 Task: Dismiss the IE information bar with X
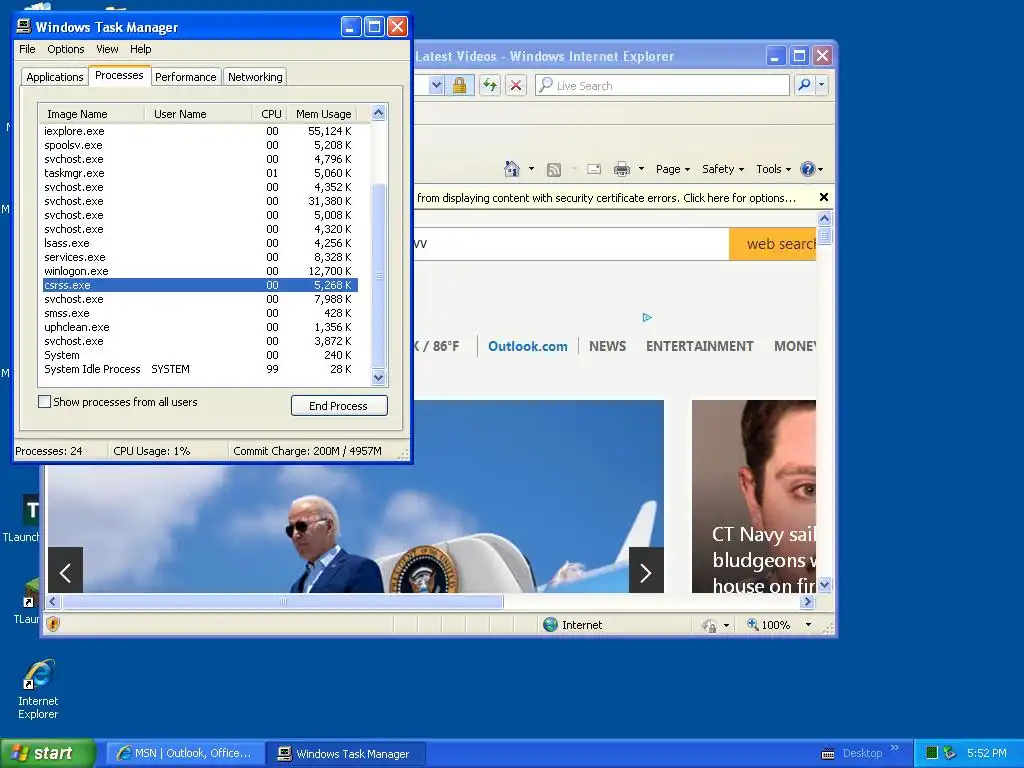(x=824, y=197)
